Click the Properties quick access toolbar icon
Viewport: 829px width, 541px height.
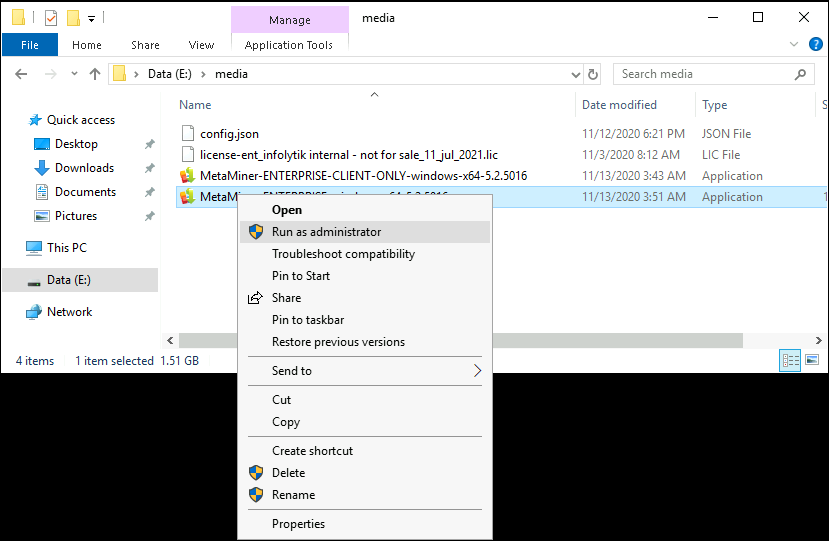click(51, 18)
